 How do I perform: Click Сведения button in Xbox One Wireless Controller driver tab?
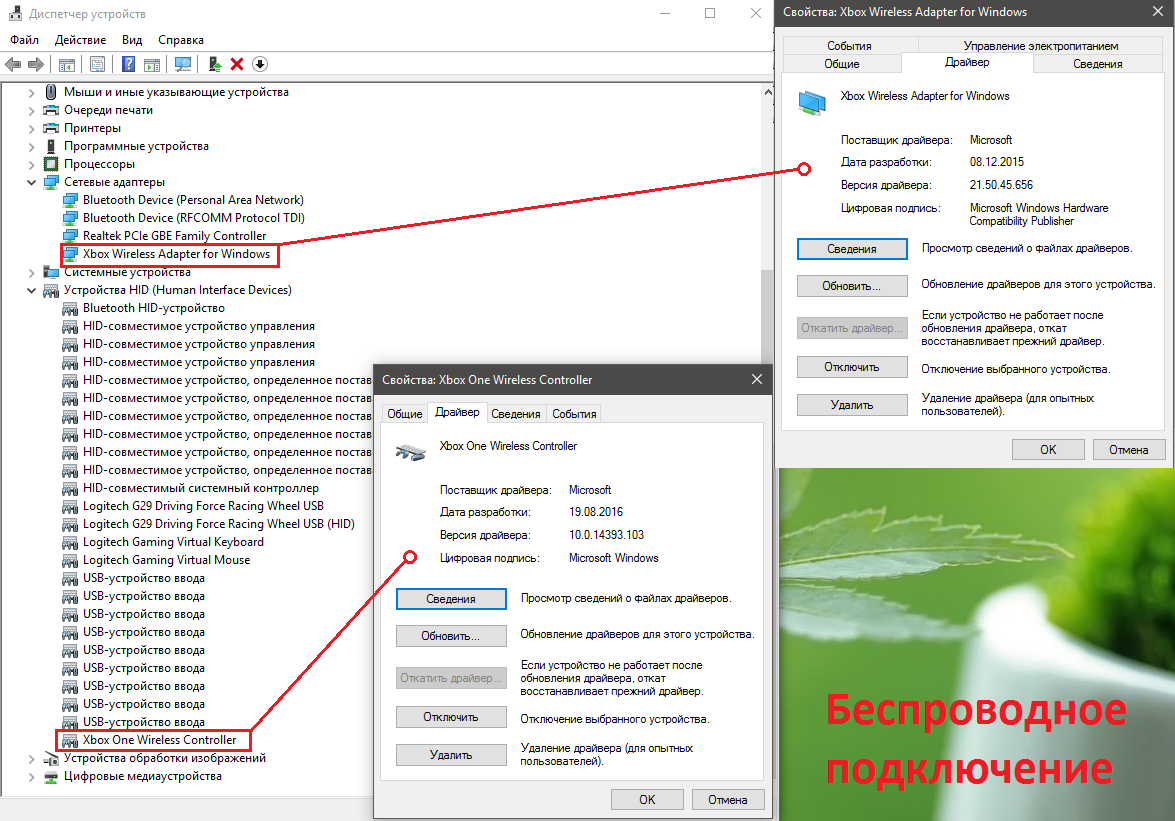[451, 599]
